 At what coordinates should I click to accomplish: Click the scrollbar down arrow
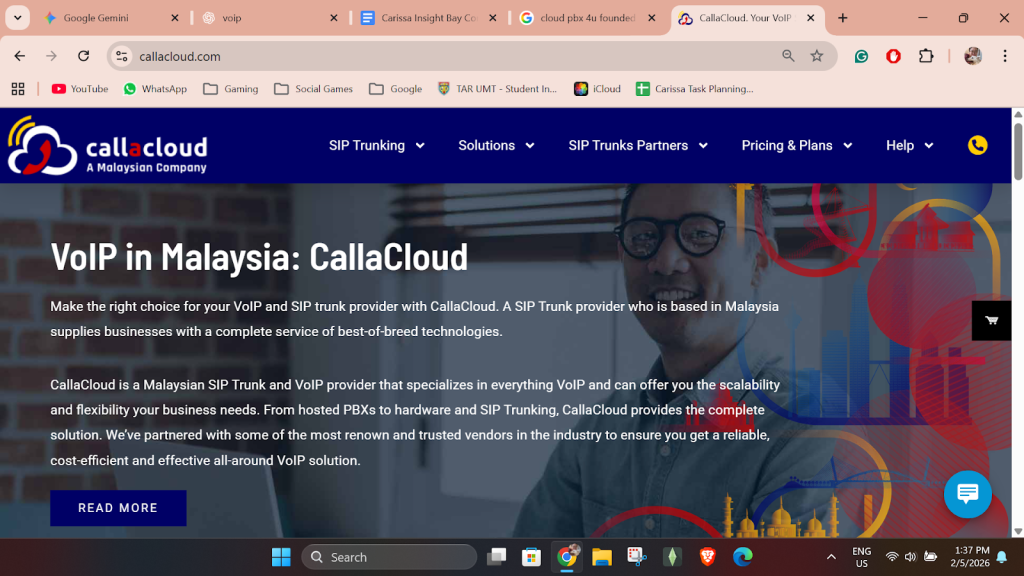click(x=1018, y=532)
